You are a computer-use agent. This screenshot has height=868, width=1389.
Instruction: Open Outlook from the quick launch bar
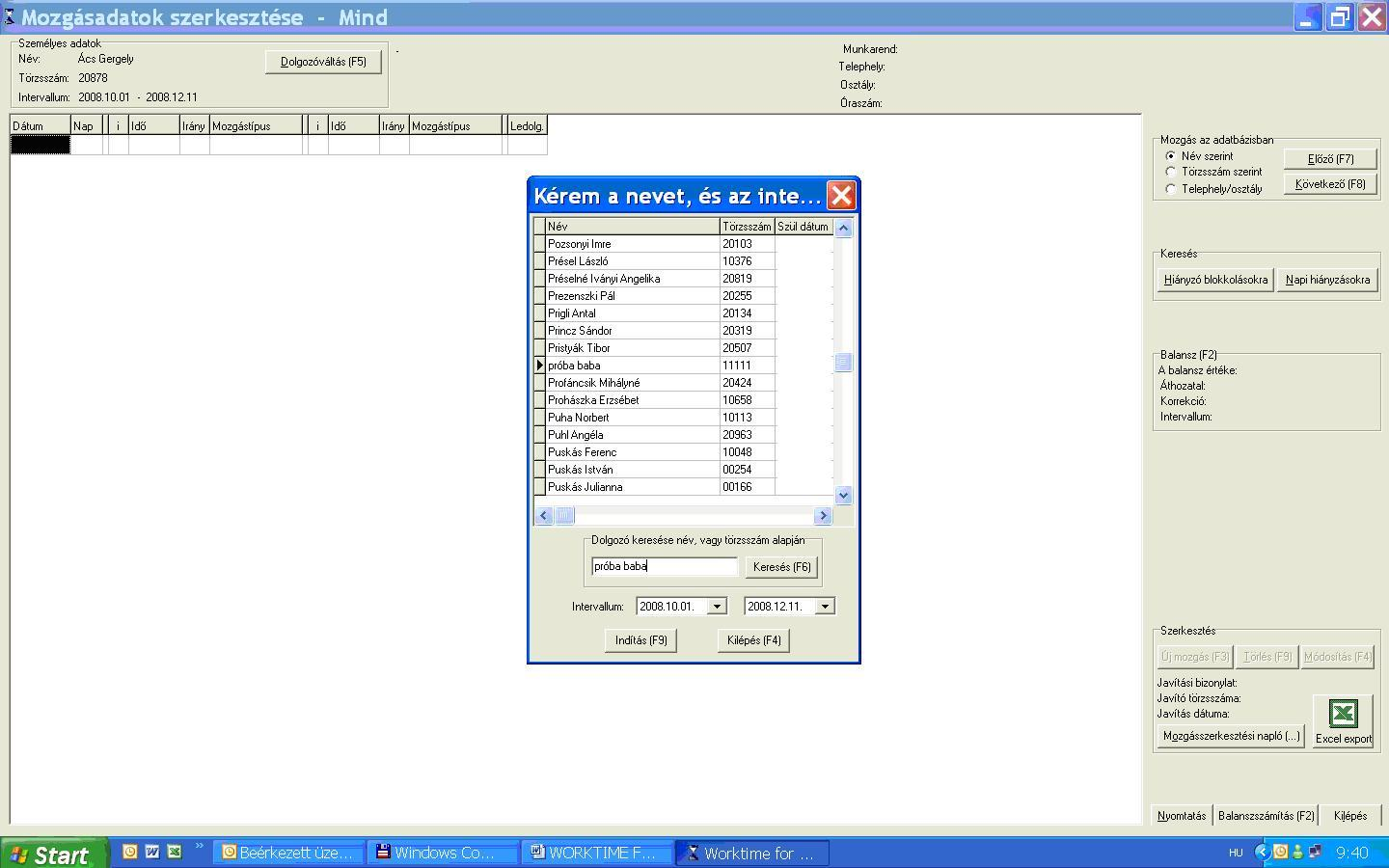pyautogui.click(x=129, y=852)
